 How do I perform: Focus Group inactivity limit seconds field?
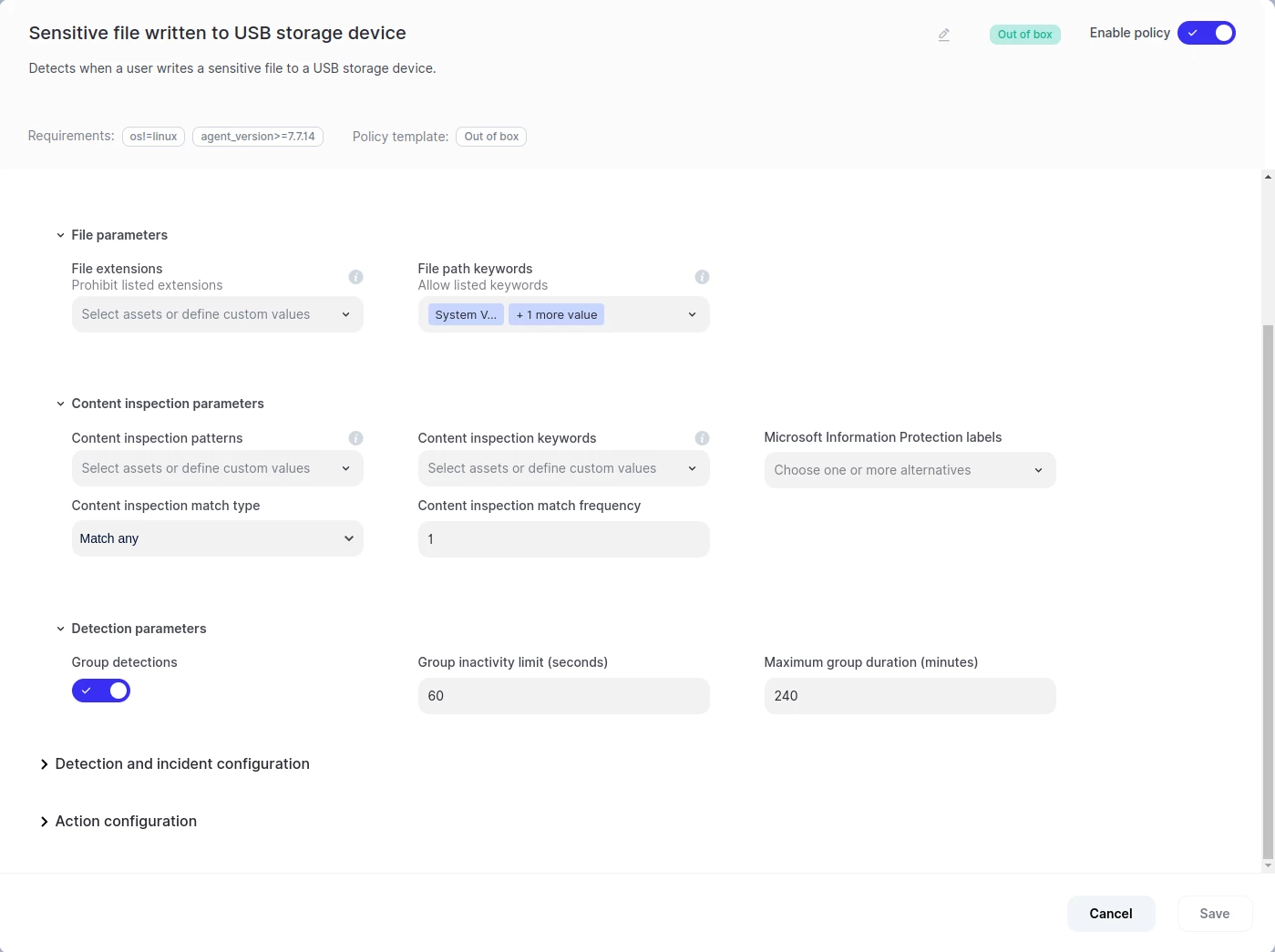tap(563, 696)
